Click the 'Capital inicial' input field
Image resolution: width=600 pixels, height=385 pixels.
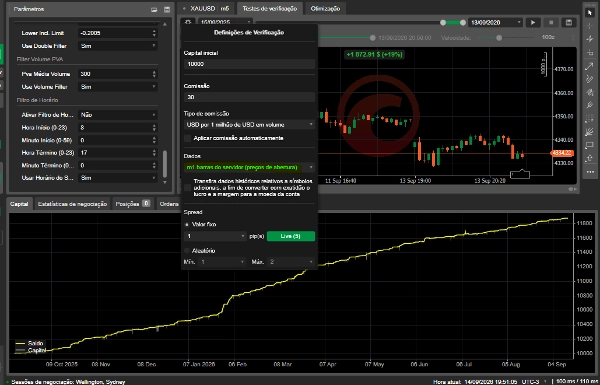pos(249,64)
